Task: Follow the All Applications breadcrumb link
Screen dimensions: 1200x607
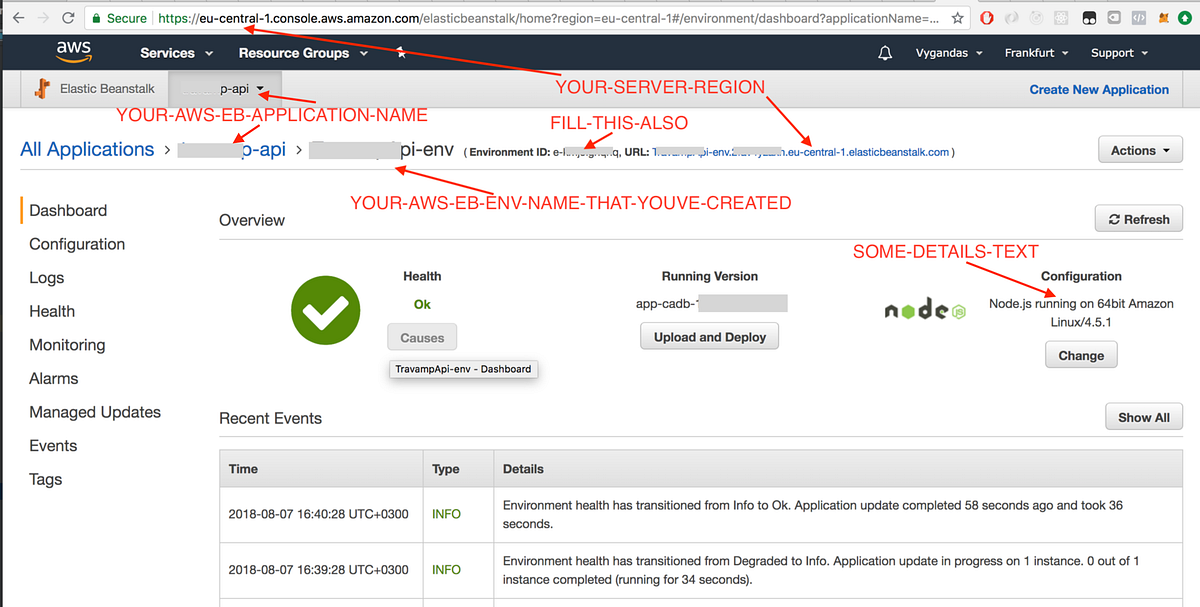Action: (x=87, y=149)
